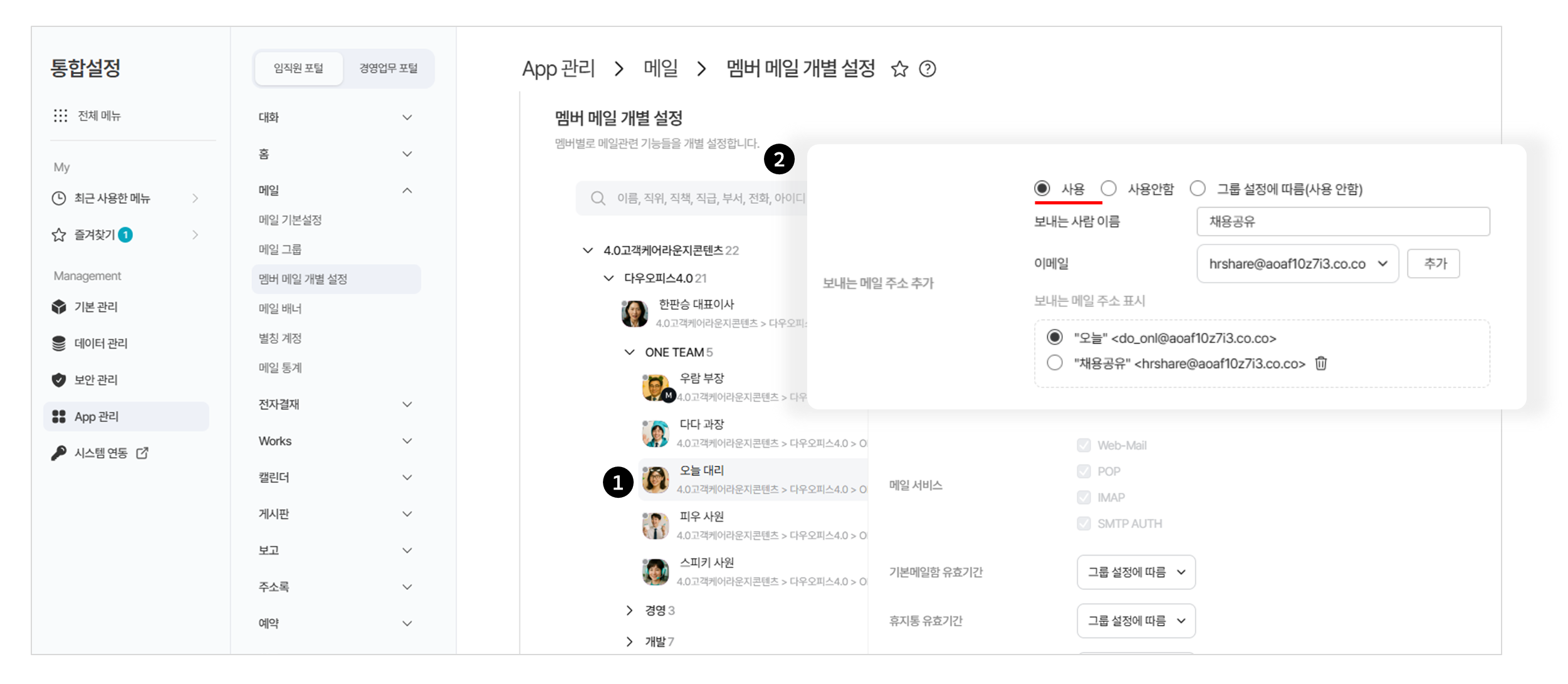Open 데이터 관리 database icon
The width and height of the screenshot is (1568, 684).
pyautogui.click(x=59, y=344)
